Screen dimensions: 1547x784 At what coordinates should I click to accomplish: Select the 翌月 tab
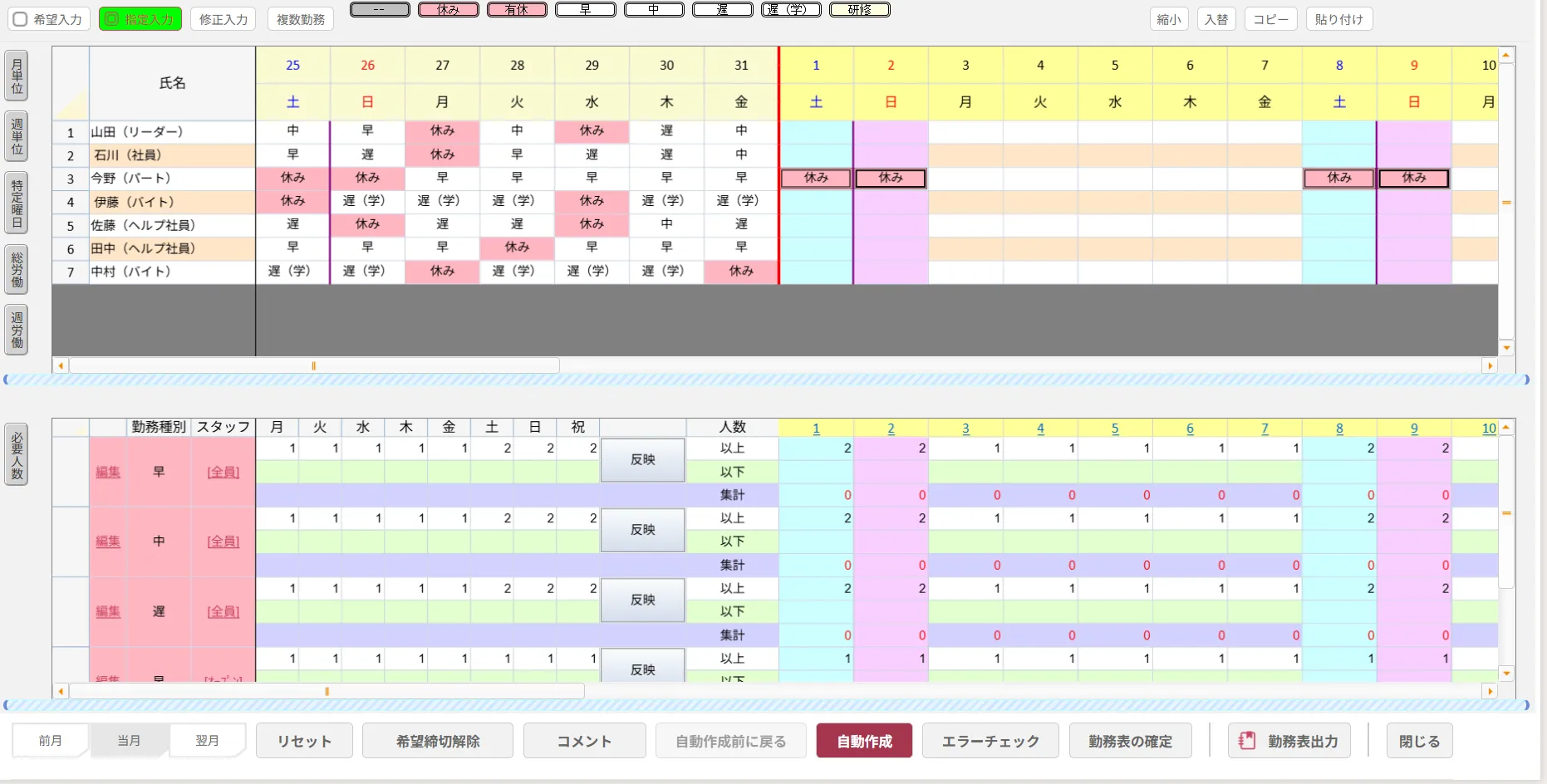208,740
